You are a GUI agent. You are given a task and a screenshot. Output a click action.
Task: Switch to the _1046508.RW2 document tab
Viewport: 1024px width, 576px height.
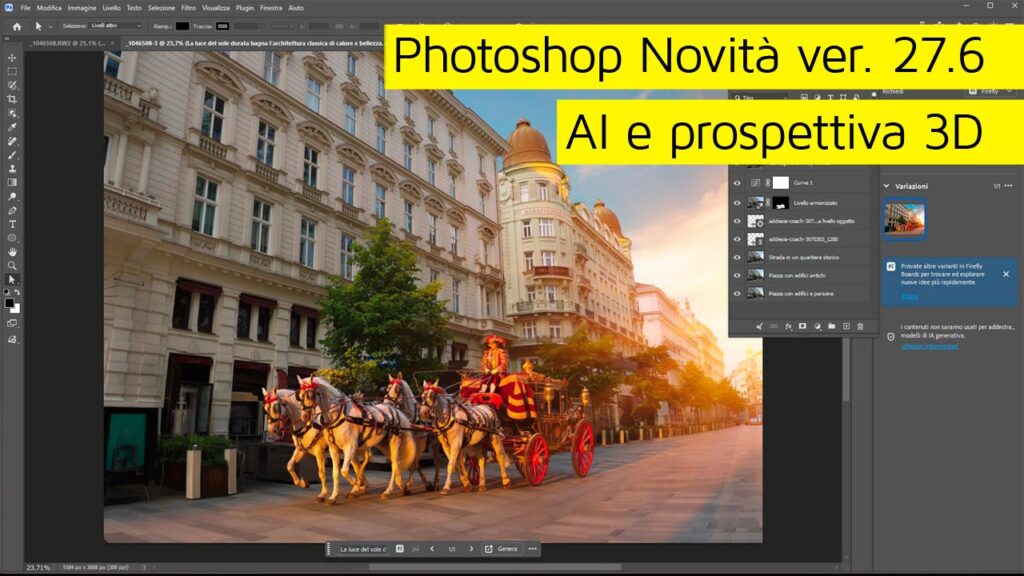72,43
